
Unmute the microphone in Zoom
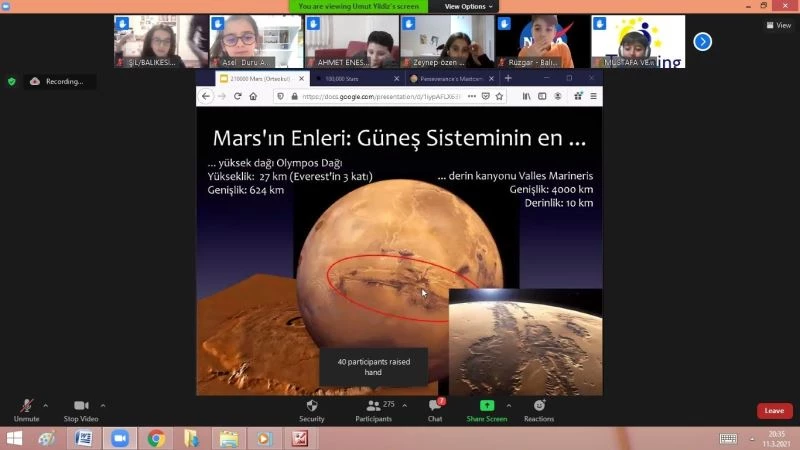26,408
